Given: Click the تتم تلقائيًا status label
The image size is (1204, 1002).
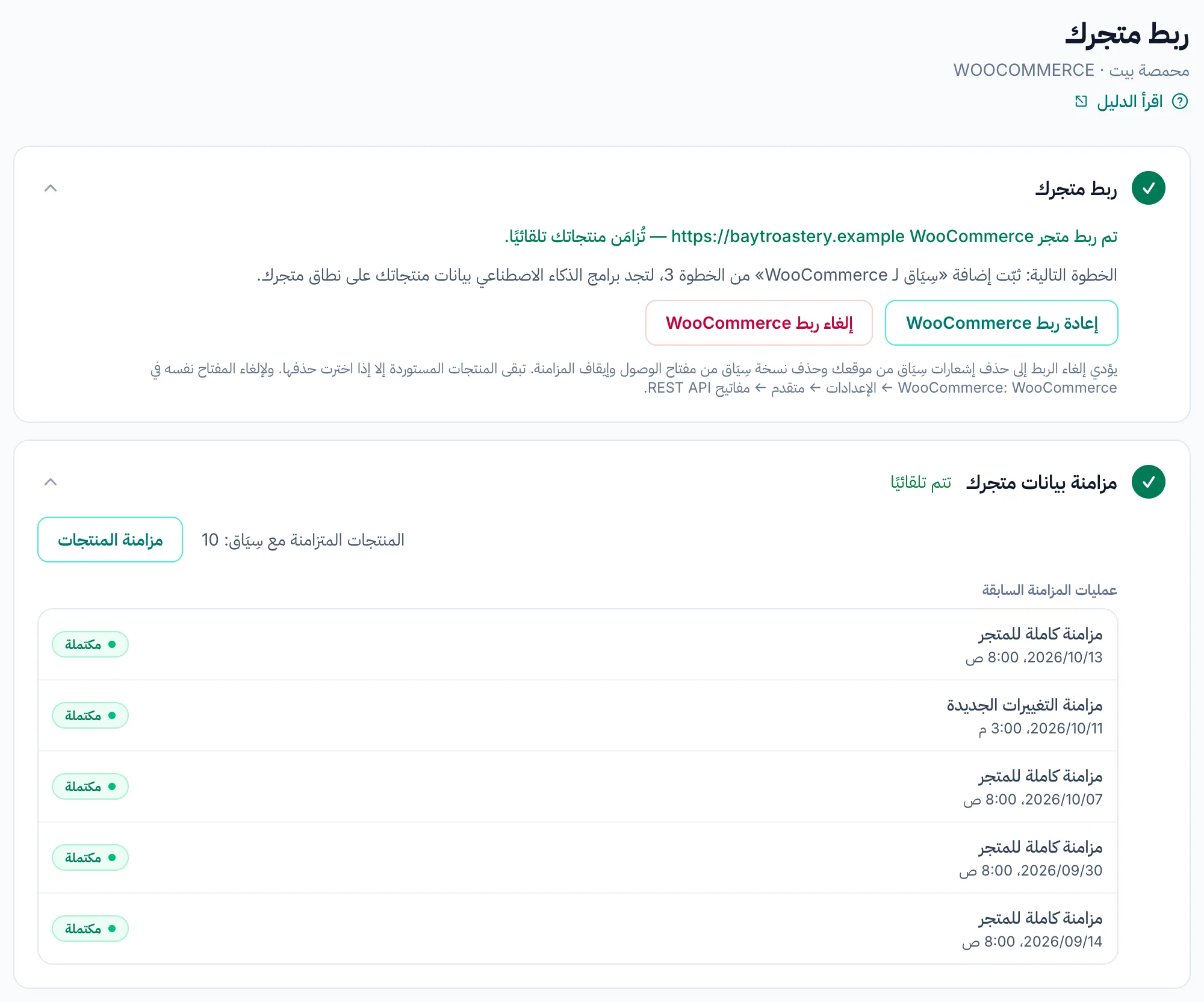Looking at the screenshot, I should point(921,482).
